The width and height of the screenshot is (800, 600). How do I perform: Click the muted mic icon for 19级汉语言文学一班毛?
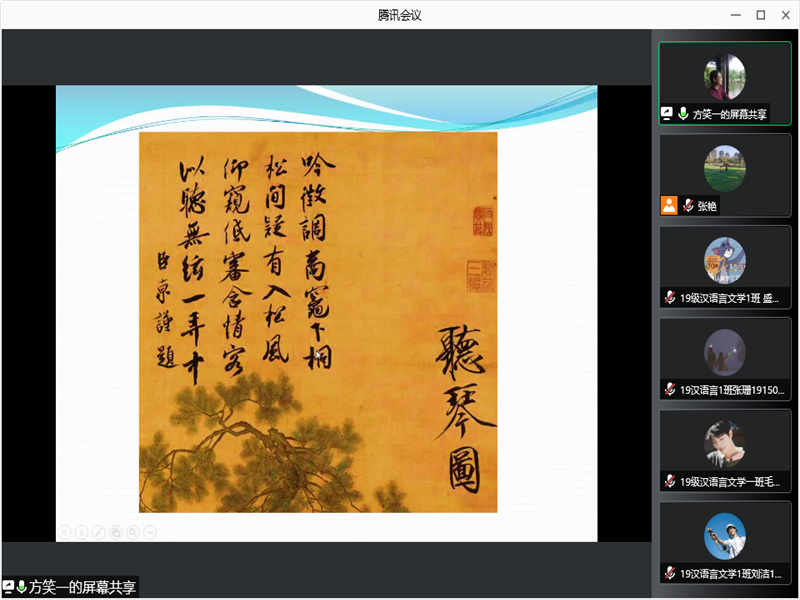(x=670, y=481)
